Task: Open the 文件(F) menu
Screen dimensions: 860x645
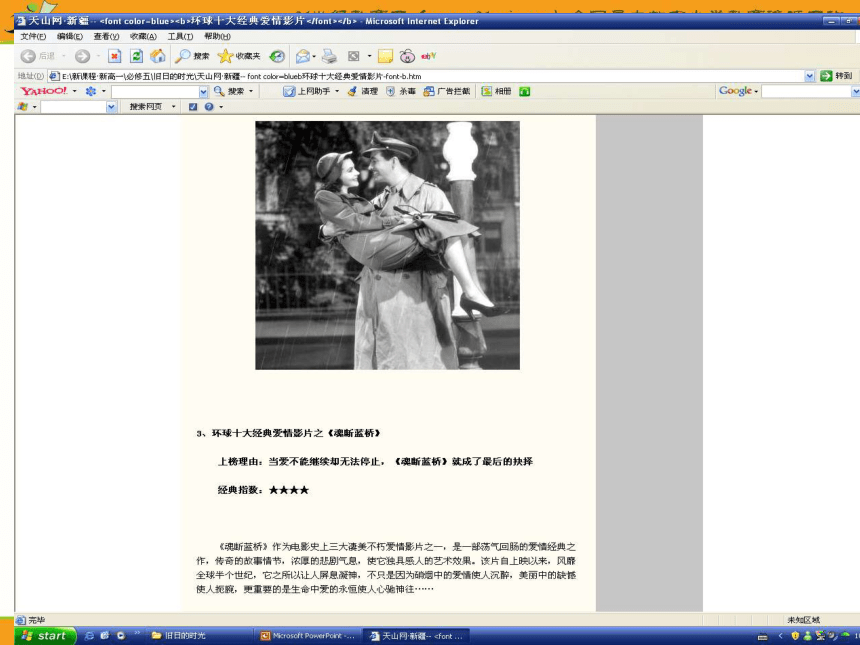Action: tap(33, 36)
